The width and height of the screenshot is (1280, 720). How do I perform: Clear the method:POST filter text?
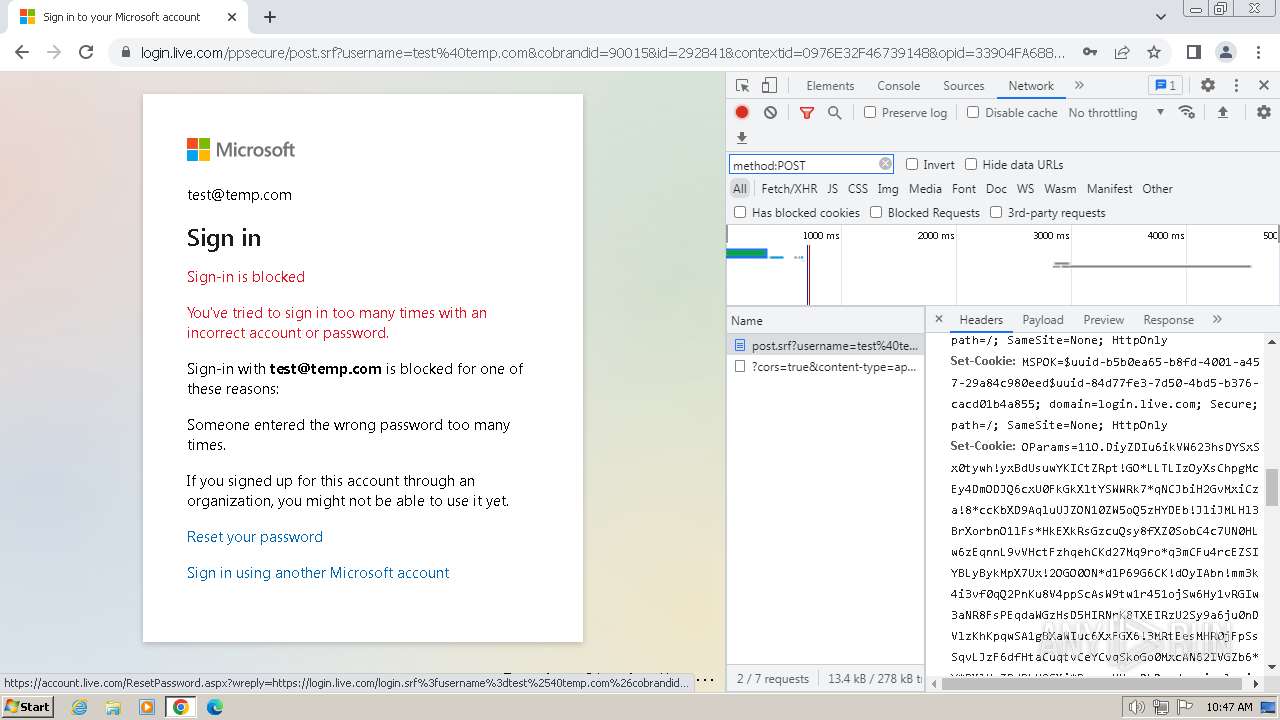pos(885,164)
